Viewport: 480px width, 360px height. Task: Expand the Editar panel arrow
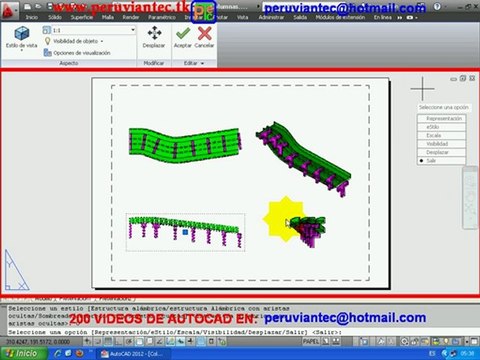[202, 63]
